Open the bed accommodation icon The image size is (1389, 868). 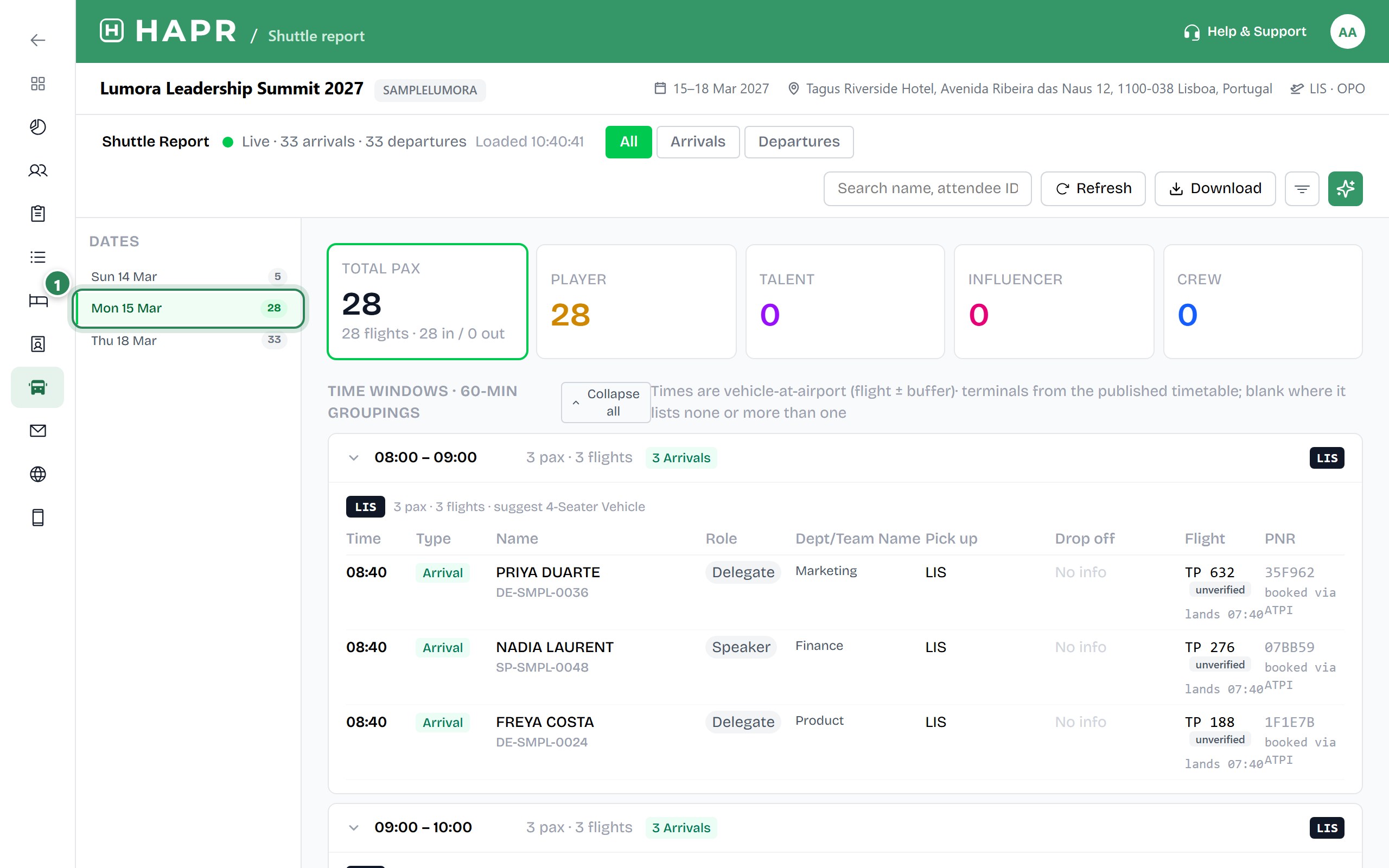tap(38, 300)
